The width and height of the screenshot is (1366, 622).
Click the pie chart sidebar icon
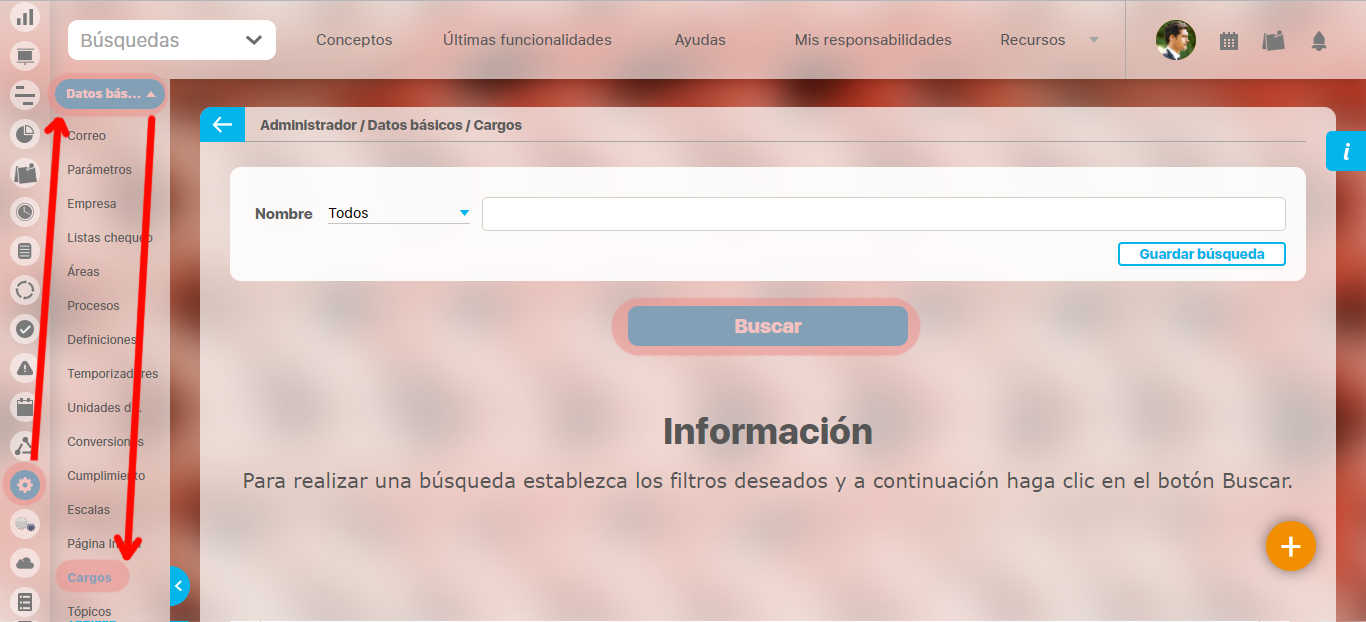pyautogui.click(x=25, y=133)
